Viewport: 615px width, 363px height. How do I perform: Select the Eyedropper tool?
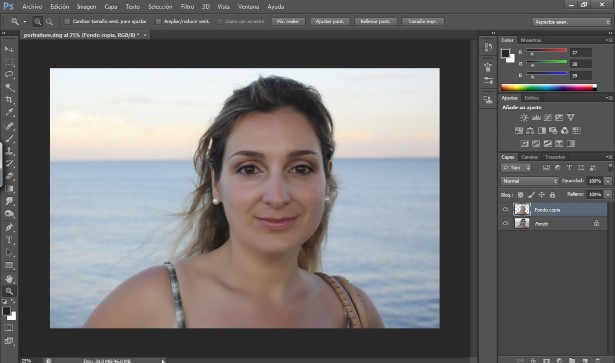tap(9, 112)
